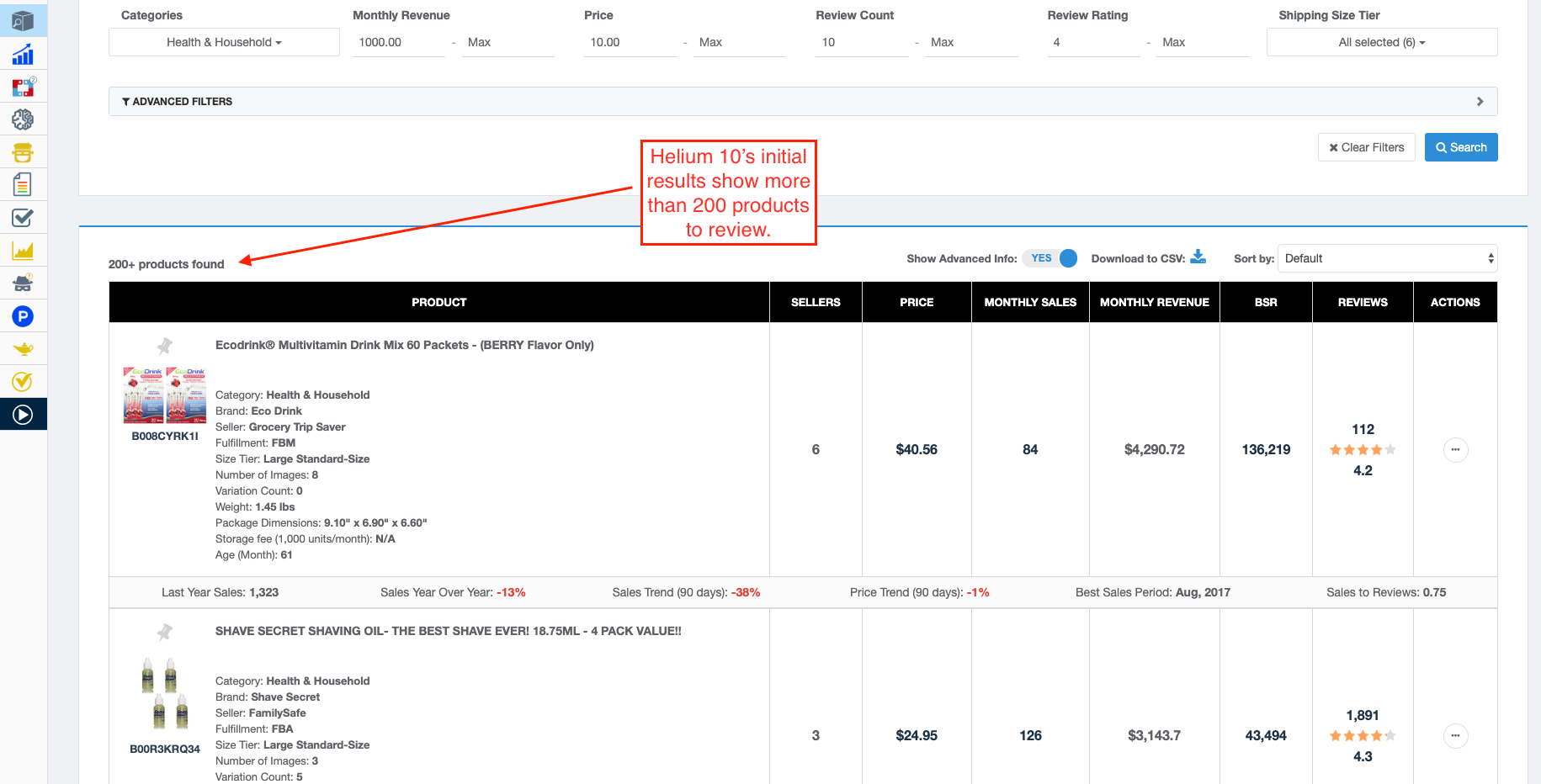Open the spy hat alerts tool
Viewport: 1541px width, 784px height.
[23, 283]
